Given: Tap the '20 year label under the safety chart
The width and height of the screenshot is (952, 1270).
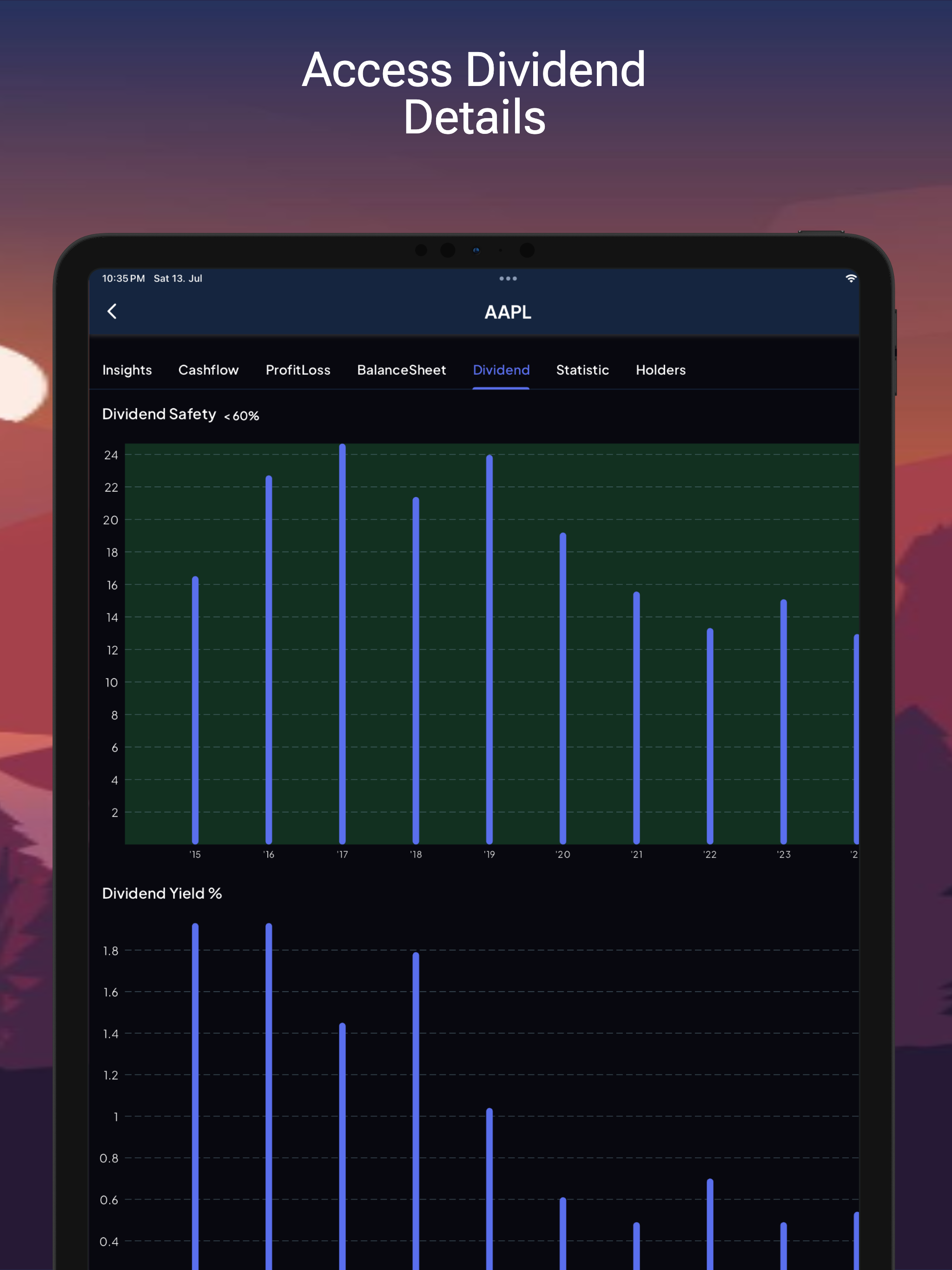Looking at the screenshot, I should coord(563,854).
